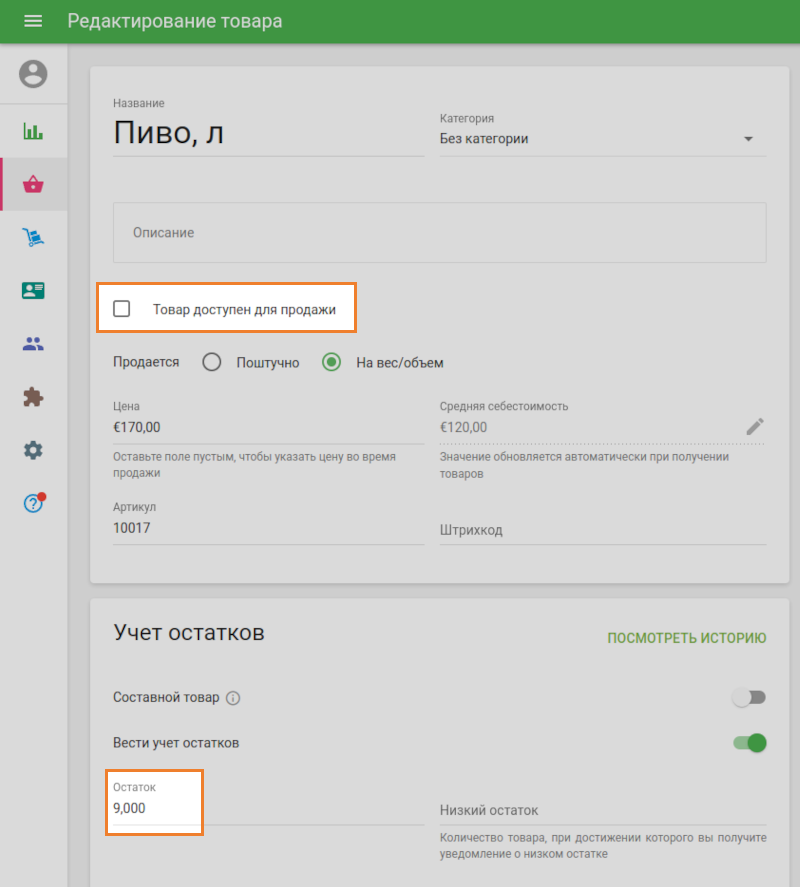Viewport: 800px width, 887px height.
Task: Click the Штрихкод input field
Action: coord(602,530)
